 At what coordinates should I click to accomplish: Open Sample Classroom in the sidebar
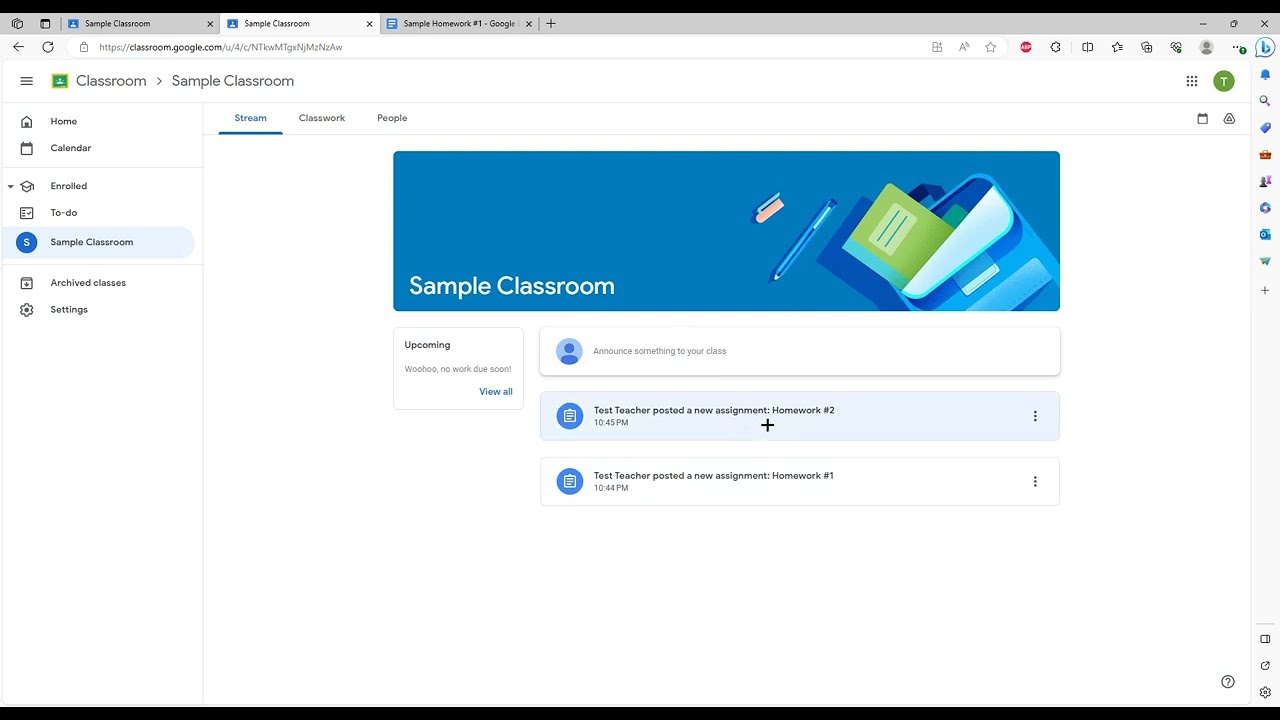coord(97,242)
